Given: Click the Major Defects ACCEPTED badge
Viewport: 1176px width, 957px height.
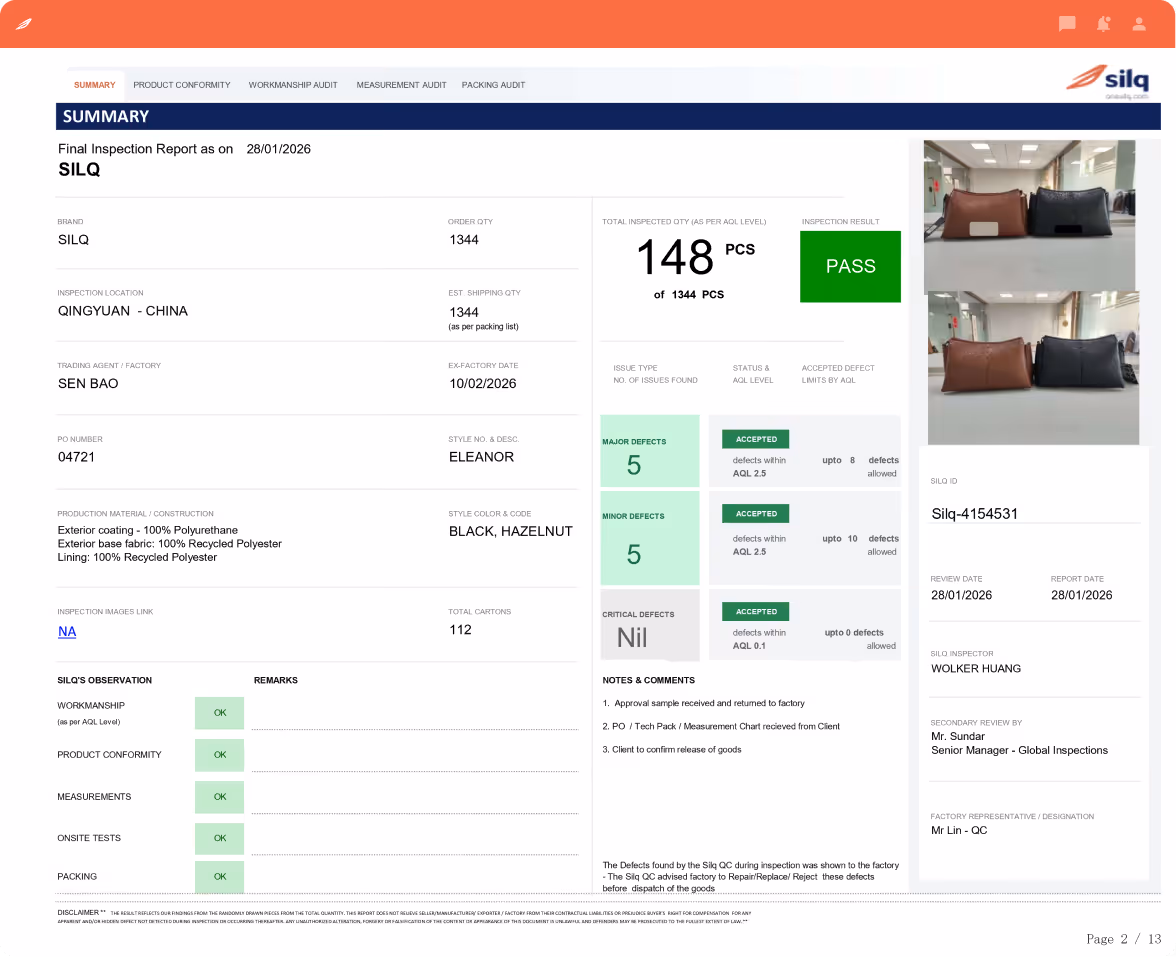Looking at the screenshot, I should pyautogui.click(x=755, y=440).
